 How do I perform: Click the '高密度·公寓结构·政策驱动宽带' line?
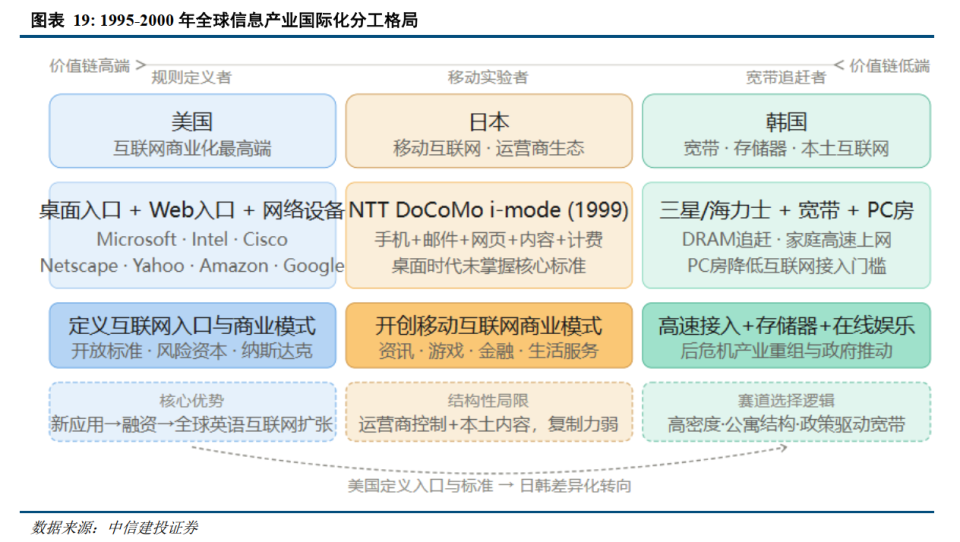pos(786,424)
